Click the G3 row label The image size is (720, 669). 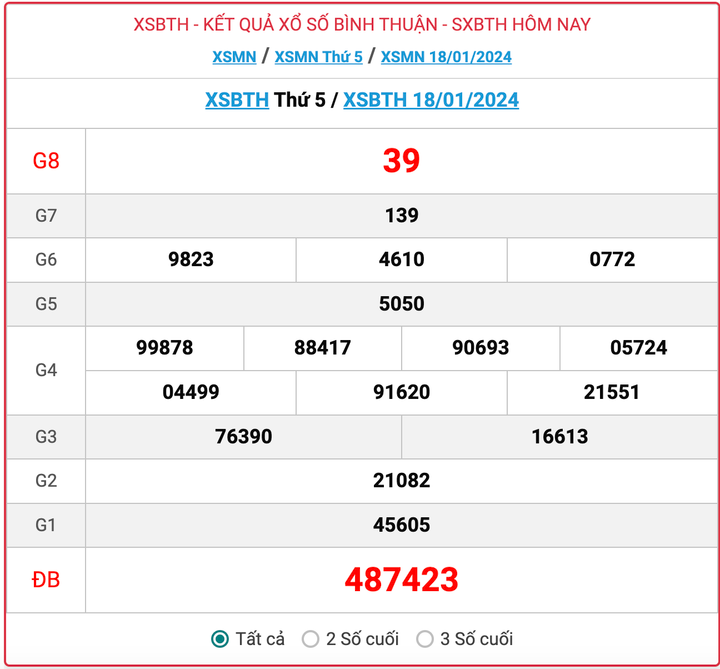46,436
